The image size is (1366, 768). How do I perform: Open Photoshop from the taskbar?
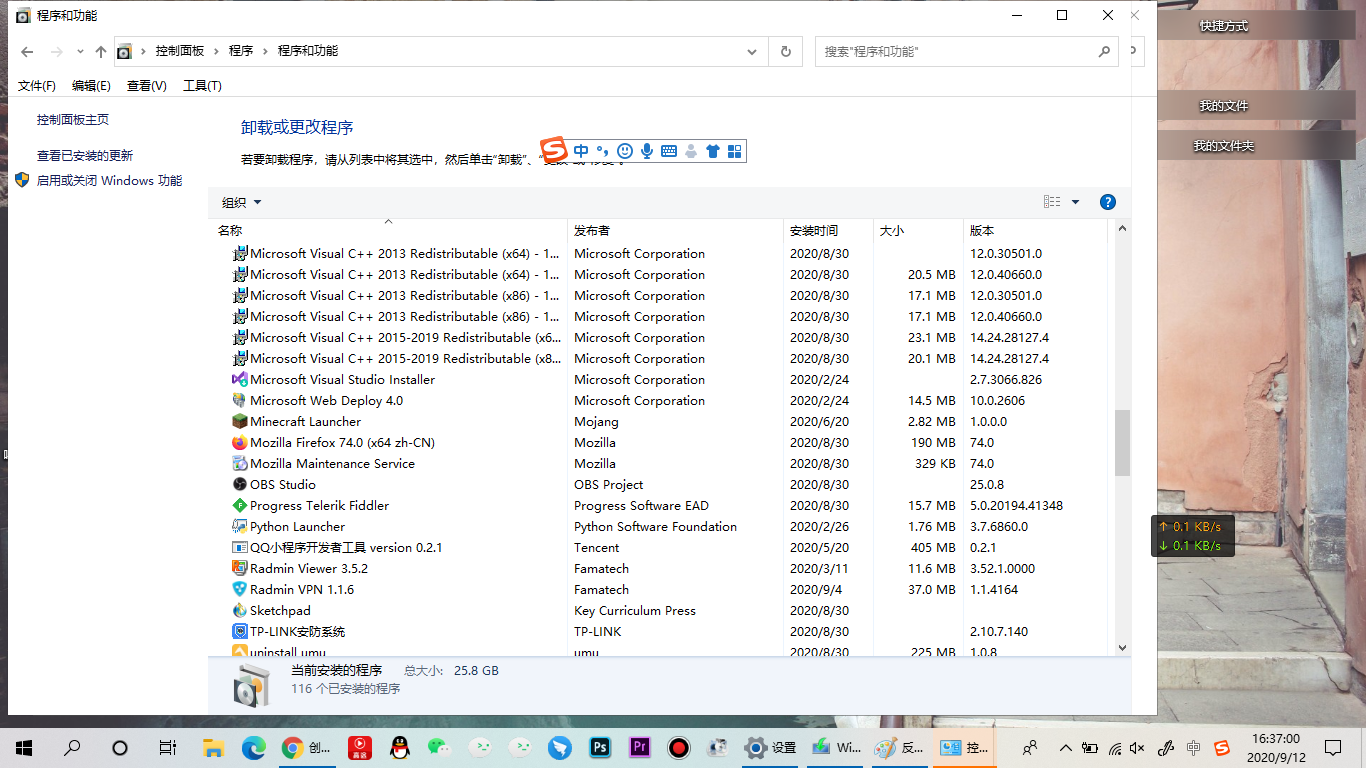coord(601,747)
